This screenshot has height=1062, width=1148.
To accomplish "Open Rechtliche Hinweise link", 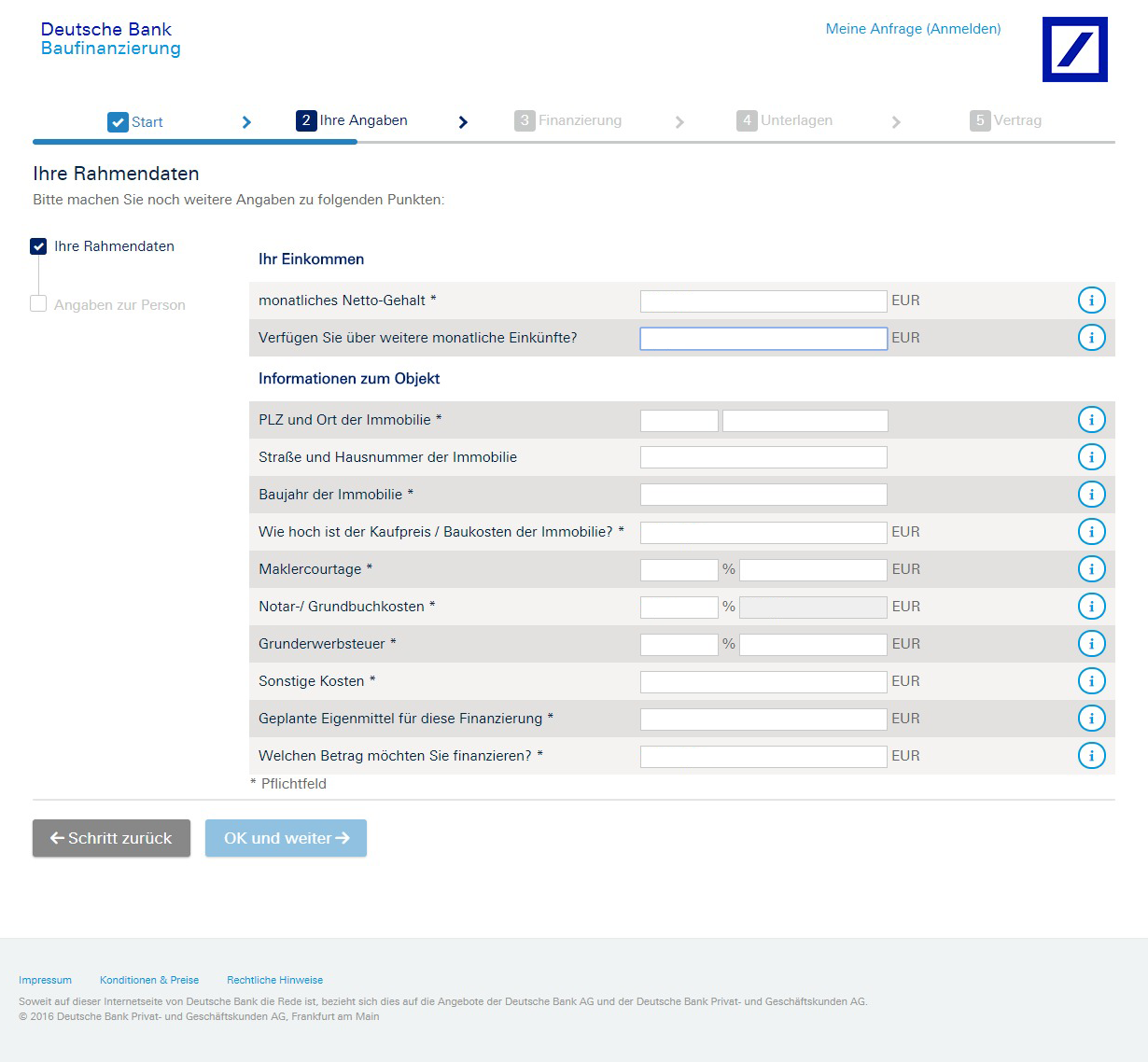I will (274, 980).
